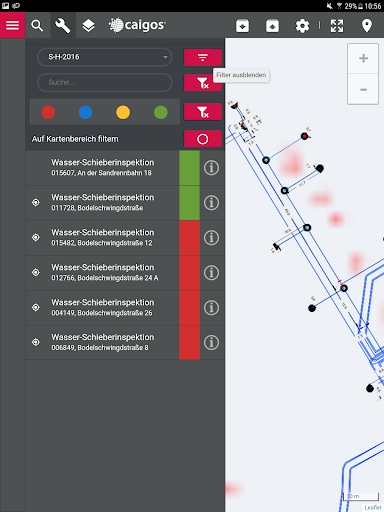Locate 015482 with its target icon
384x512 pixels.
pyautogui.click(x=36, y=237)
